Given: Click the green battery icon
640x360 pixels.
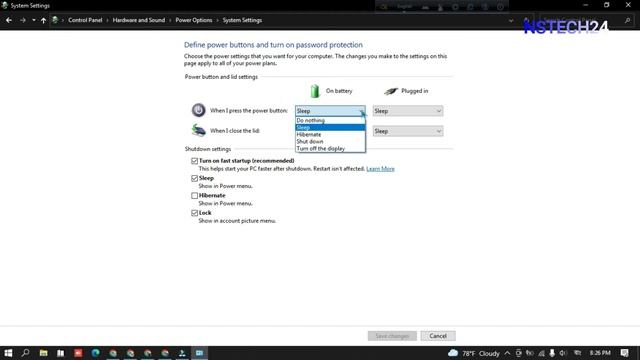Looking at the screenshot, I should point(315,91).
